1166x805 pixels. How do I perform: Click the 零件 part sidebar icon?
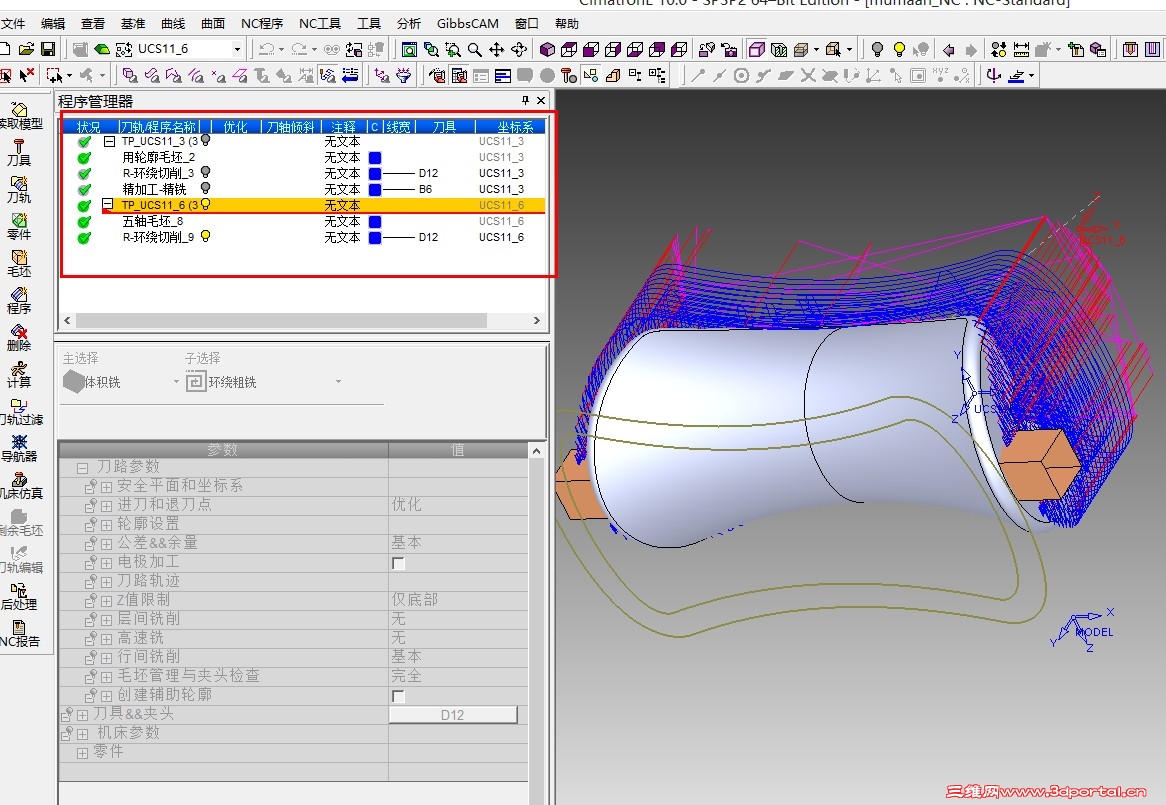tap(19, 227)
